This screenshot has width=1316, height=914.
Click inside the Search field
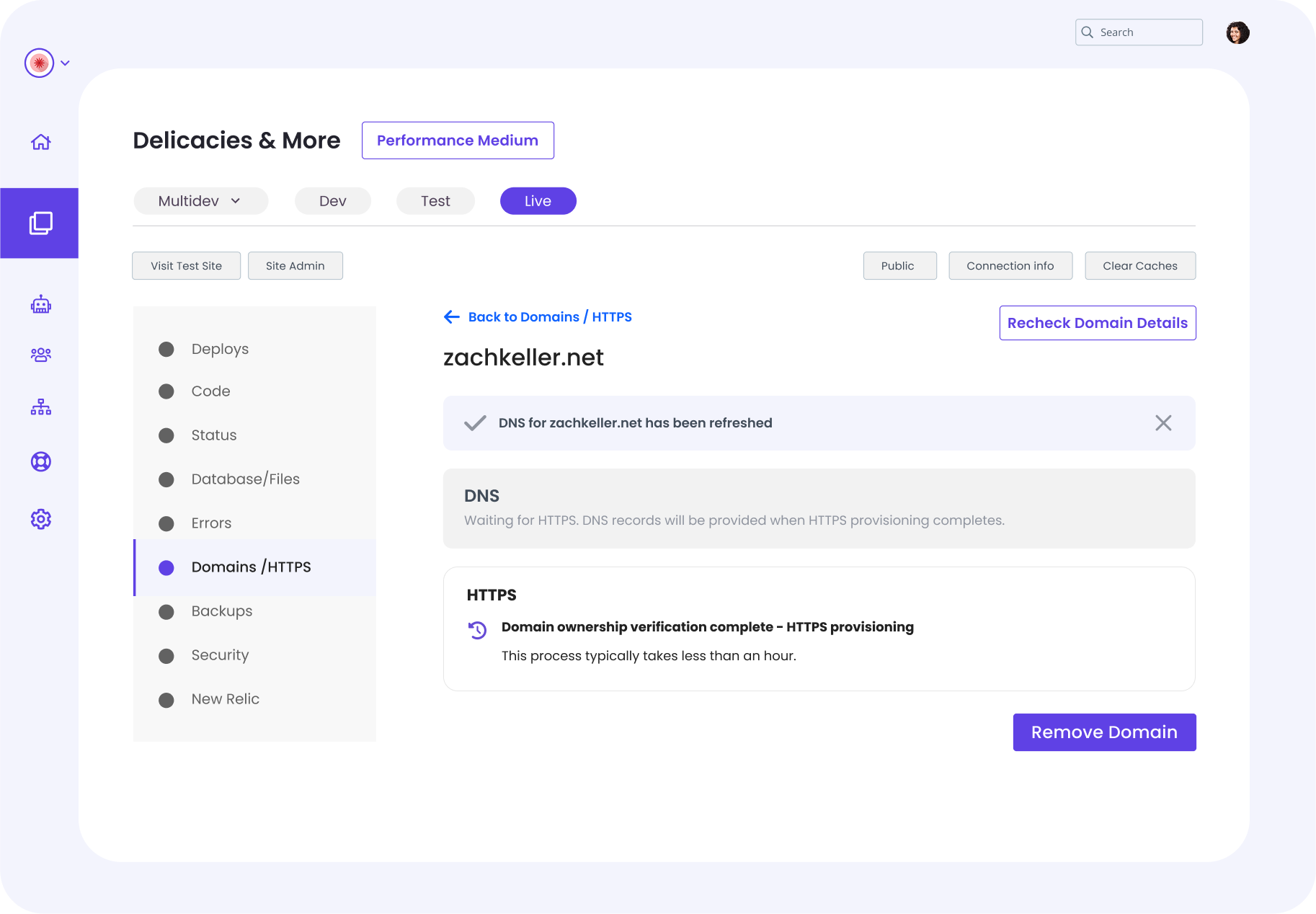pos(1146,32)
